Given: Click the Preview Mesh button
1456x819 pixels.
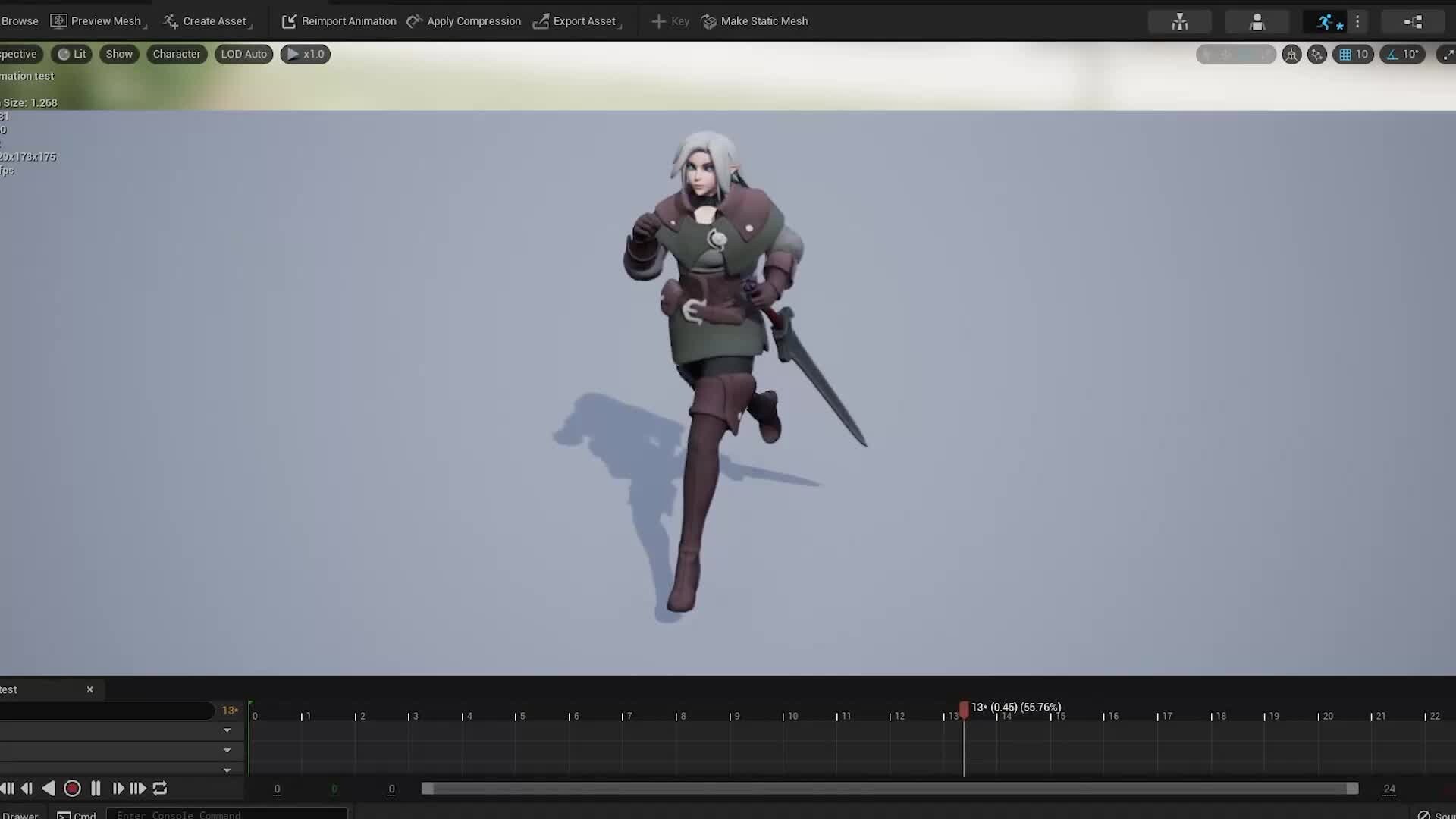Looking at the screenshot, I should coord(98,21).
